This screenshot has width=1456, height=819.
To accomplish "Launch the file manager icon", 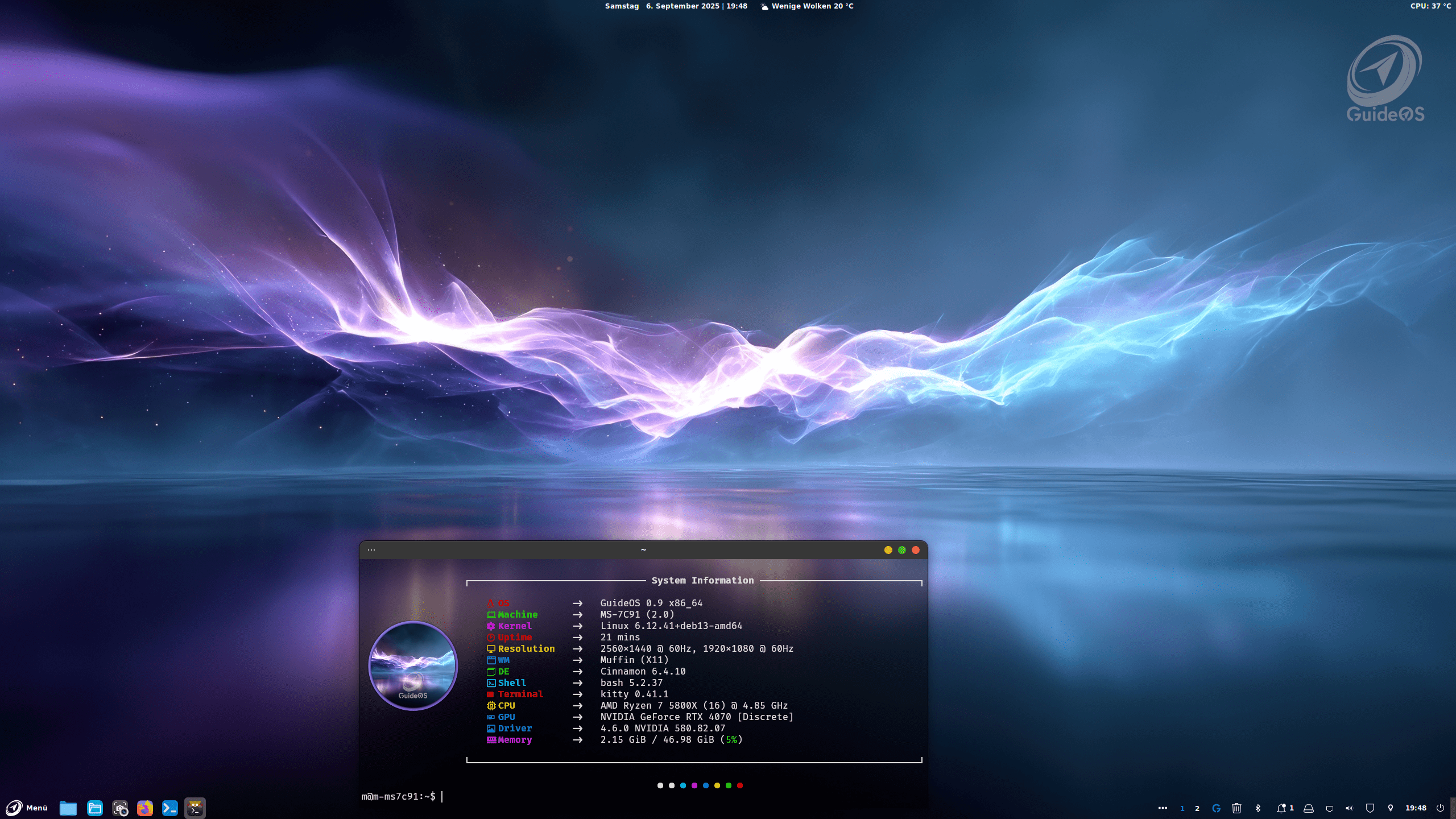I will [x=95, y=808].
